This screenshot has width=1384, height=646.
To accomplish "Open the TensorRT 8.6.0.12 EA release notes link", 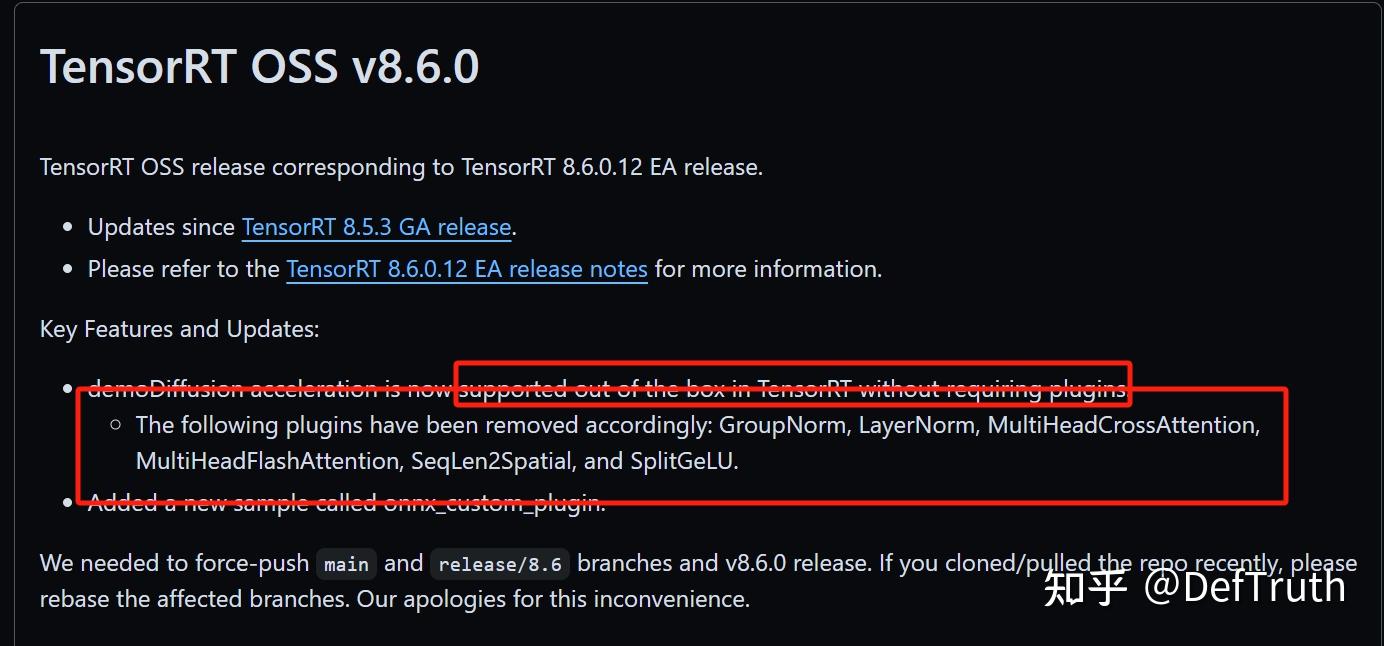I will 467,269.
